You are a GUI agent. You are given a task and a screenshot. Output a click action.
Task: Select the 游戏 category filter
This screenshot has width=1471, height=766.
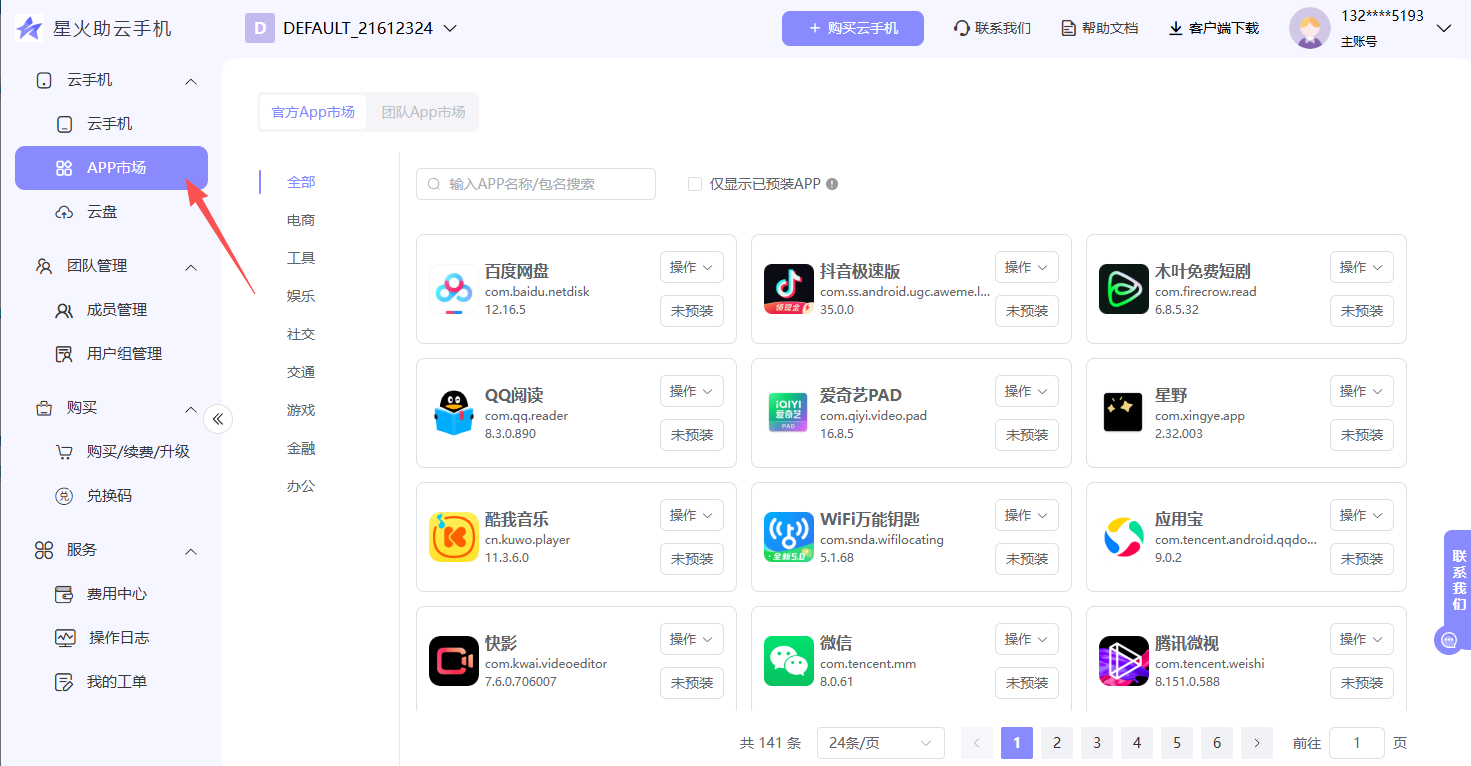pos(301,410)
